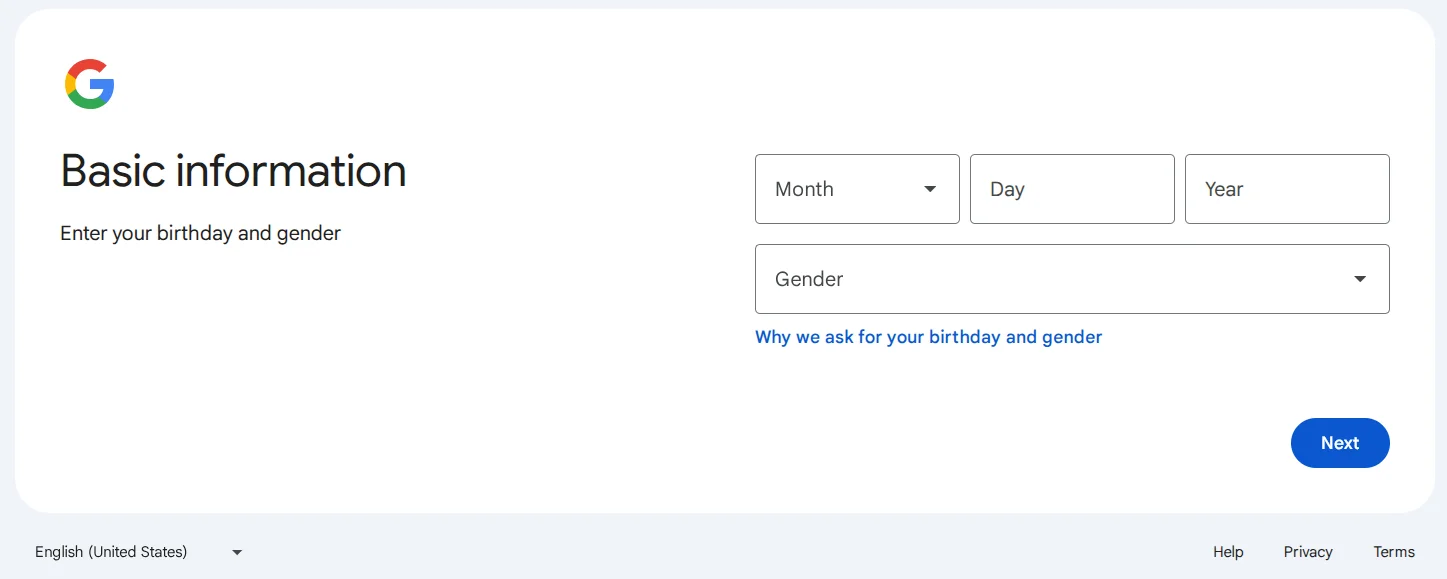Click the "Year" placeholder text
The width and height of the screenshot is (1447, 579).
[x=1224, y=189]
